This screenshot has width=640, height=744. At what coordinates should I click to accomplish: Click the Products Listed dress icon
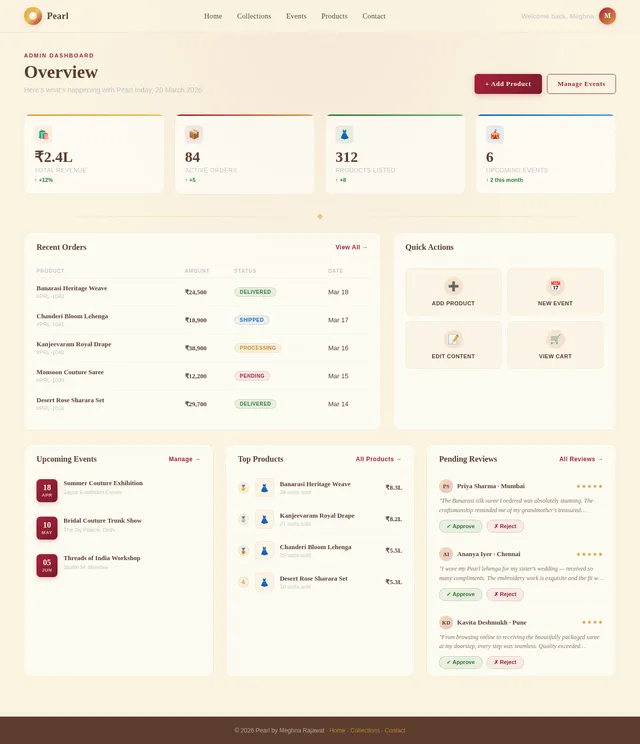click(344, 134)
